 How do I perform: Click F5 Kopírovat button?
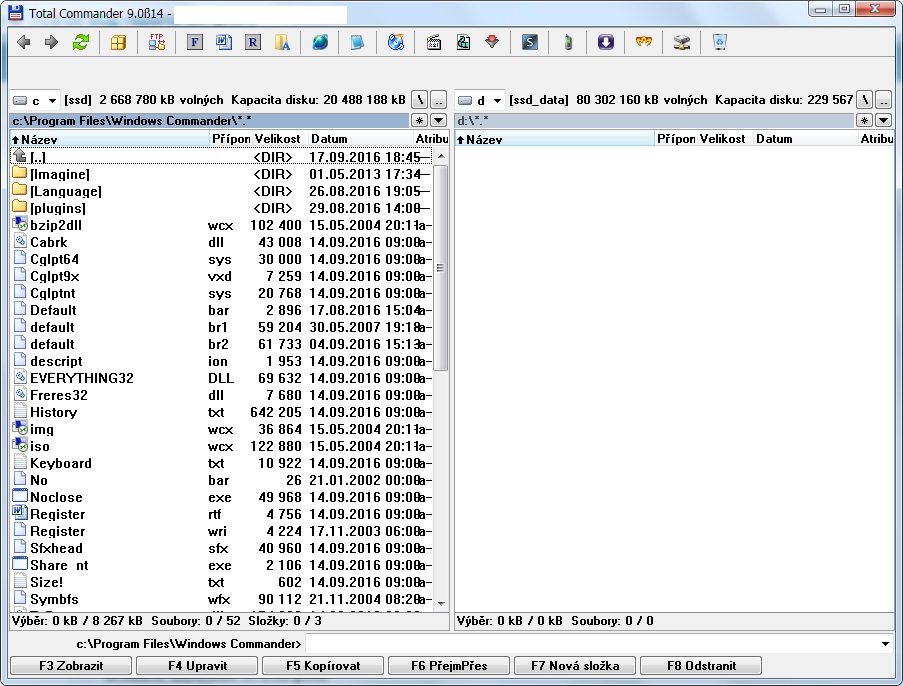pos(323,666)
